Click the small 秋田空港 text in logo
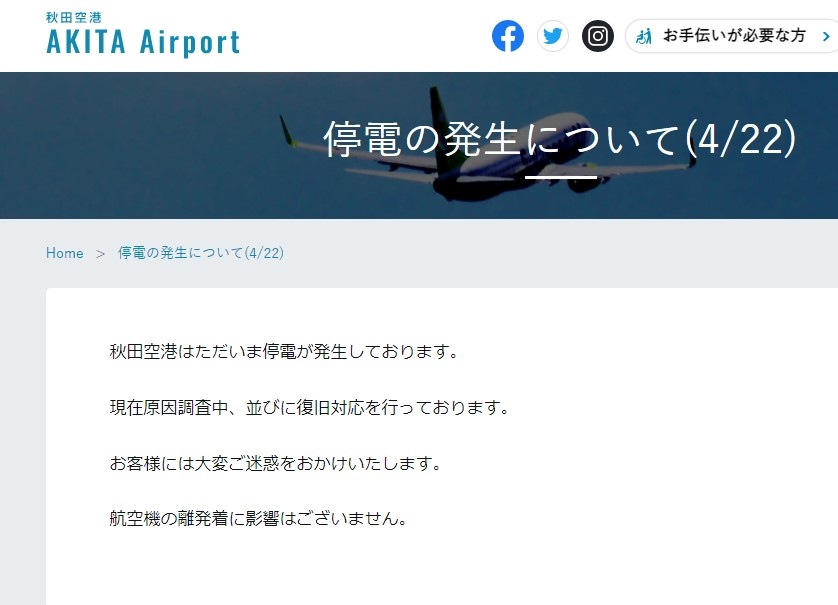838x605 pixels. (74, 18)
